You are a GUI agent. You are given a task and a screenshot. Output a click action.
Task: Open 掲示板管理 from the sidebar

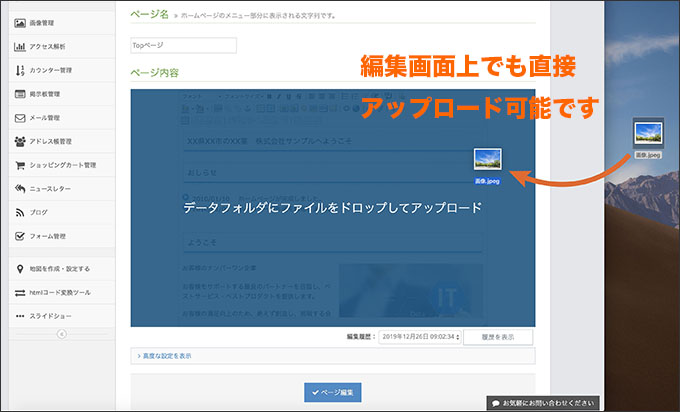point(62,94)
